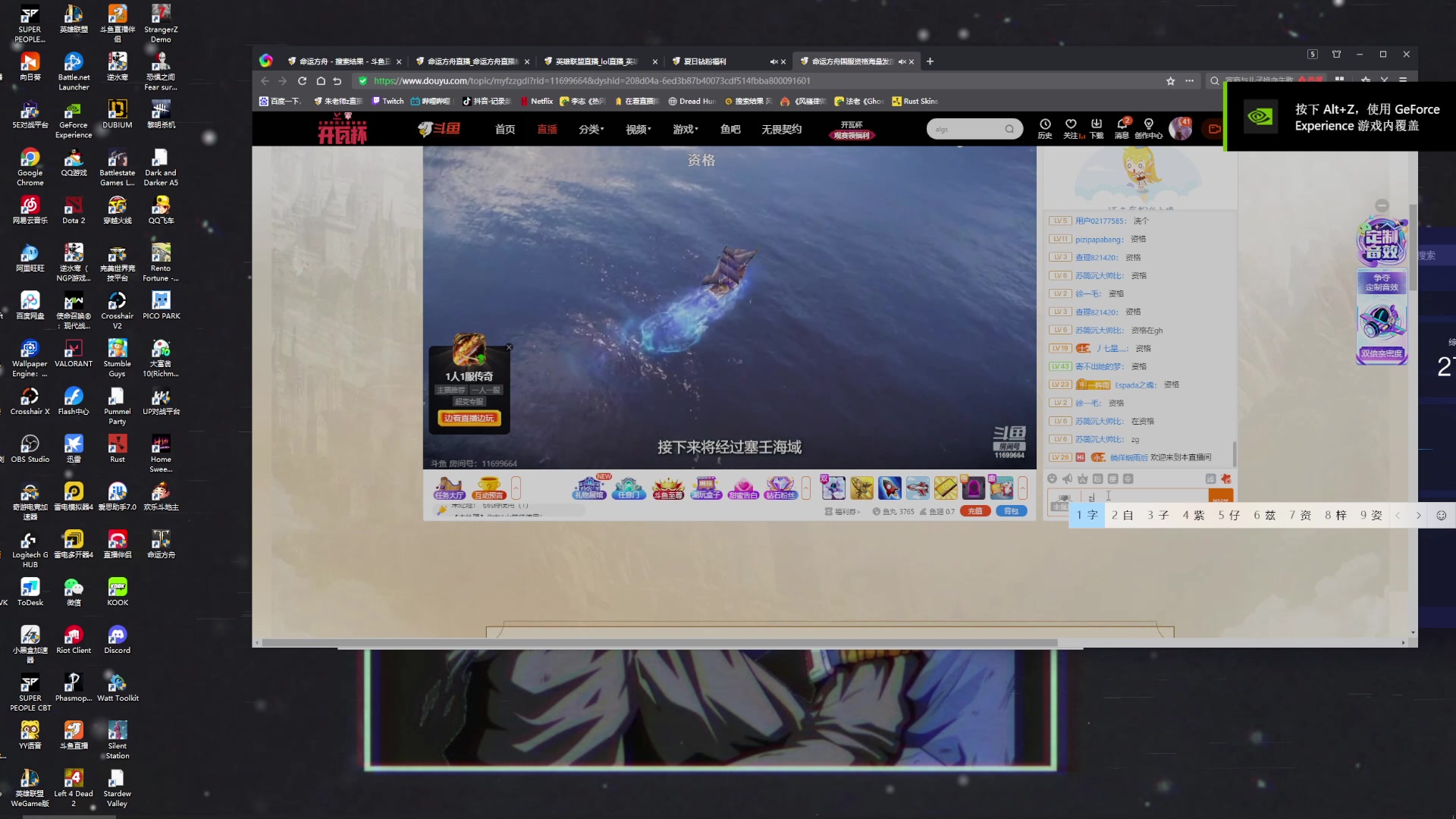
Task: Open 任务大厅 icon below the video
Action: (448, 488)
